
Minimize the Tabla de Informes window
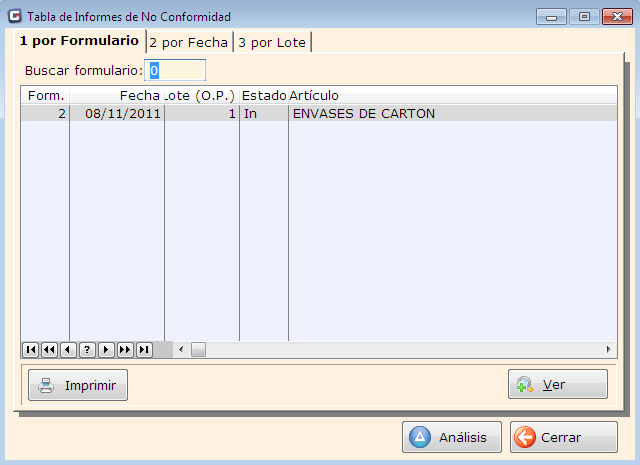click(551, 17)
